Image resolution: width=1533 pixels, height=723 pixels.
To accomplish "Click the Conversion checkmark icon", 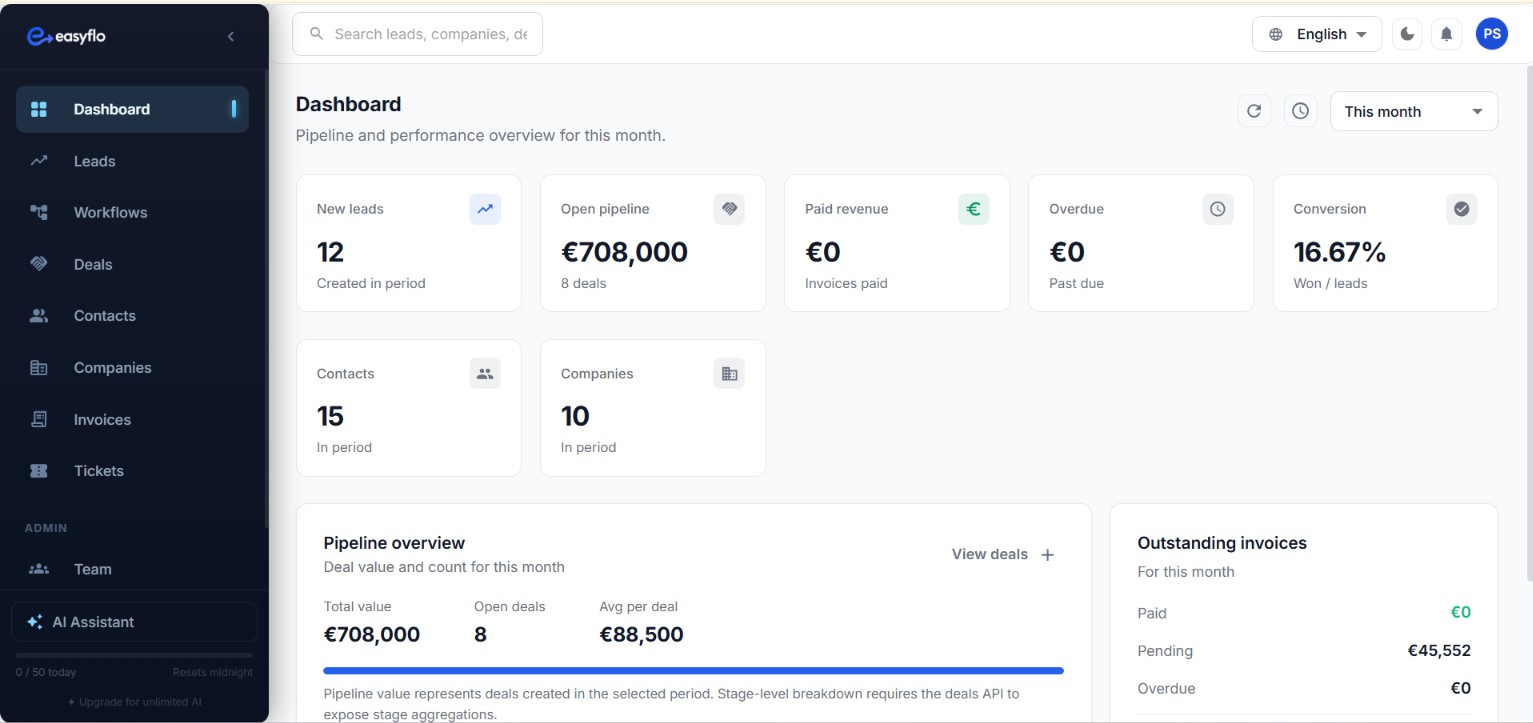I will [1461, 209].
